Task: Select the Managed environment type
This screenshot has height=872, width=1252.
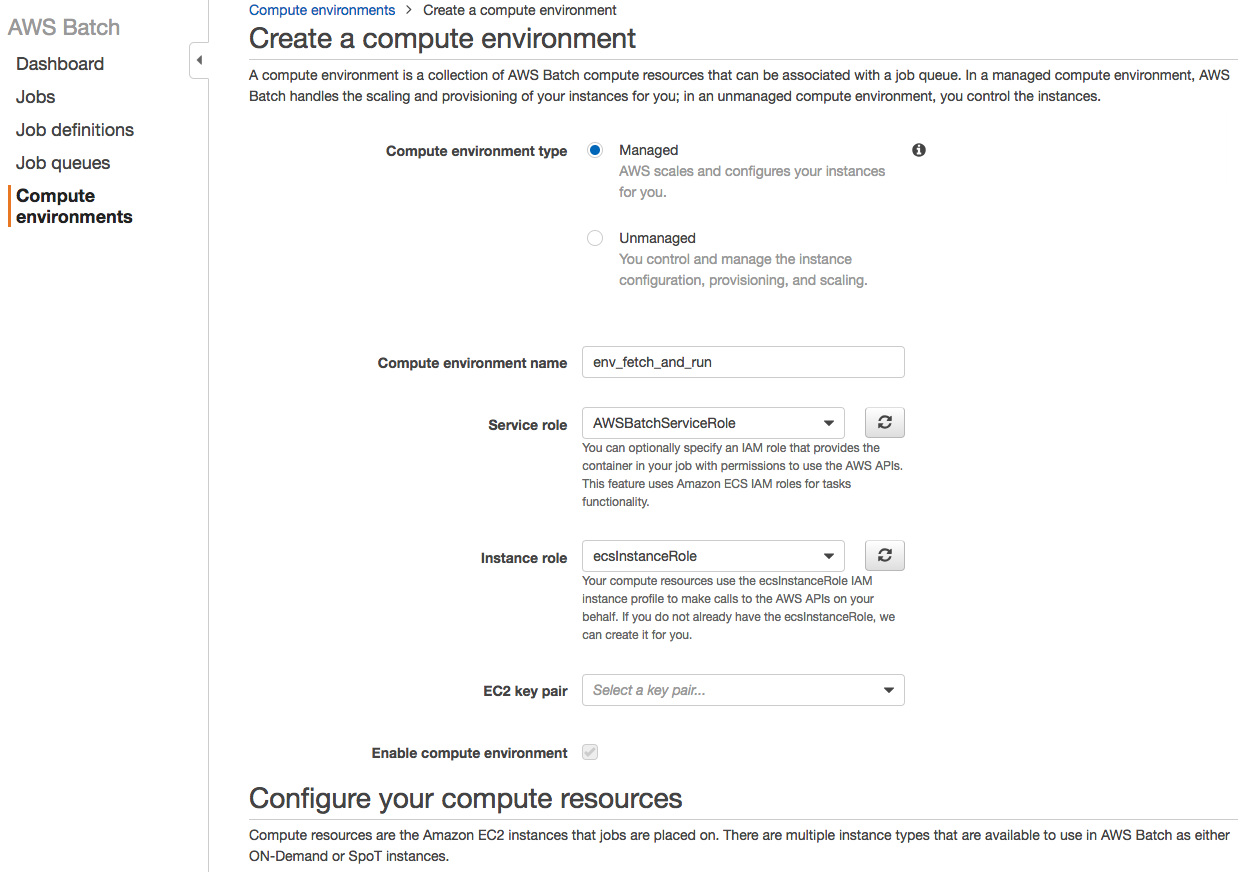Action: point(595,150)
